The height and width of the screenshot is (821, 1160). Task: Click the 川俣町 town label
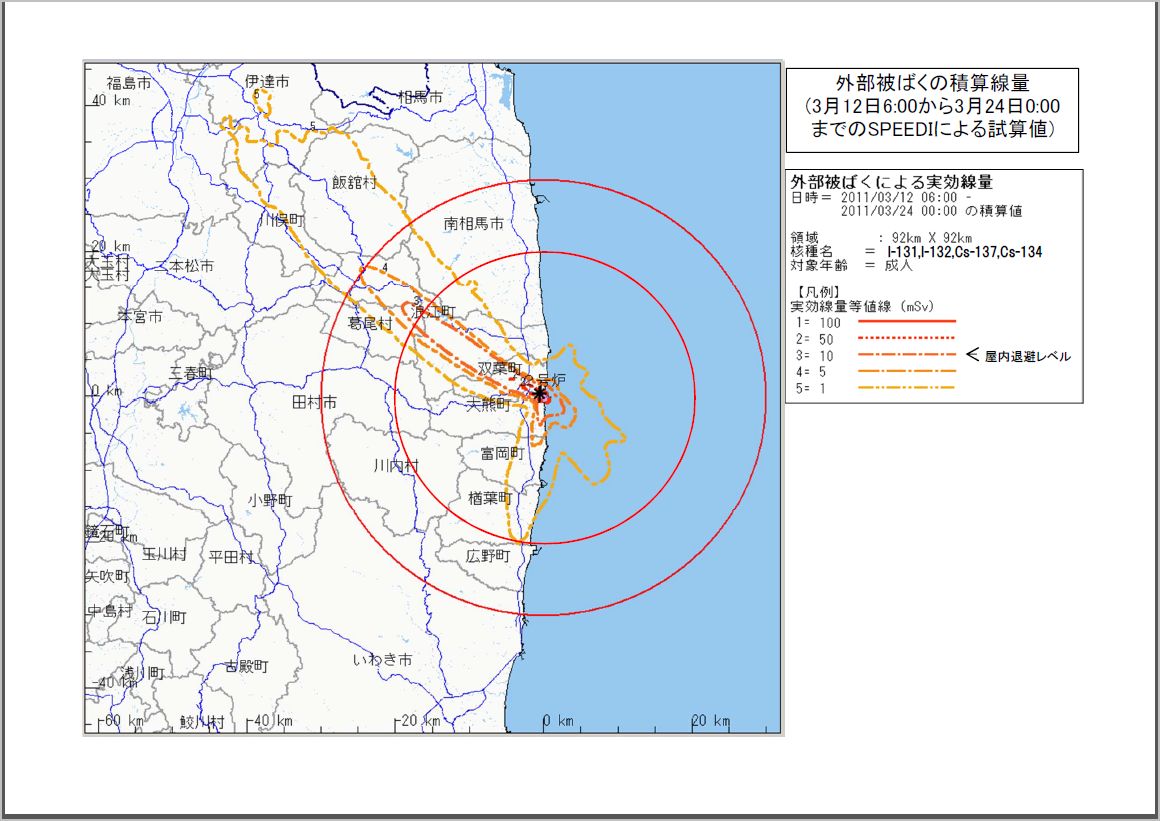tap(282, 220)
